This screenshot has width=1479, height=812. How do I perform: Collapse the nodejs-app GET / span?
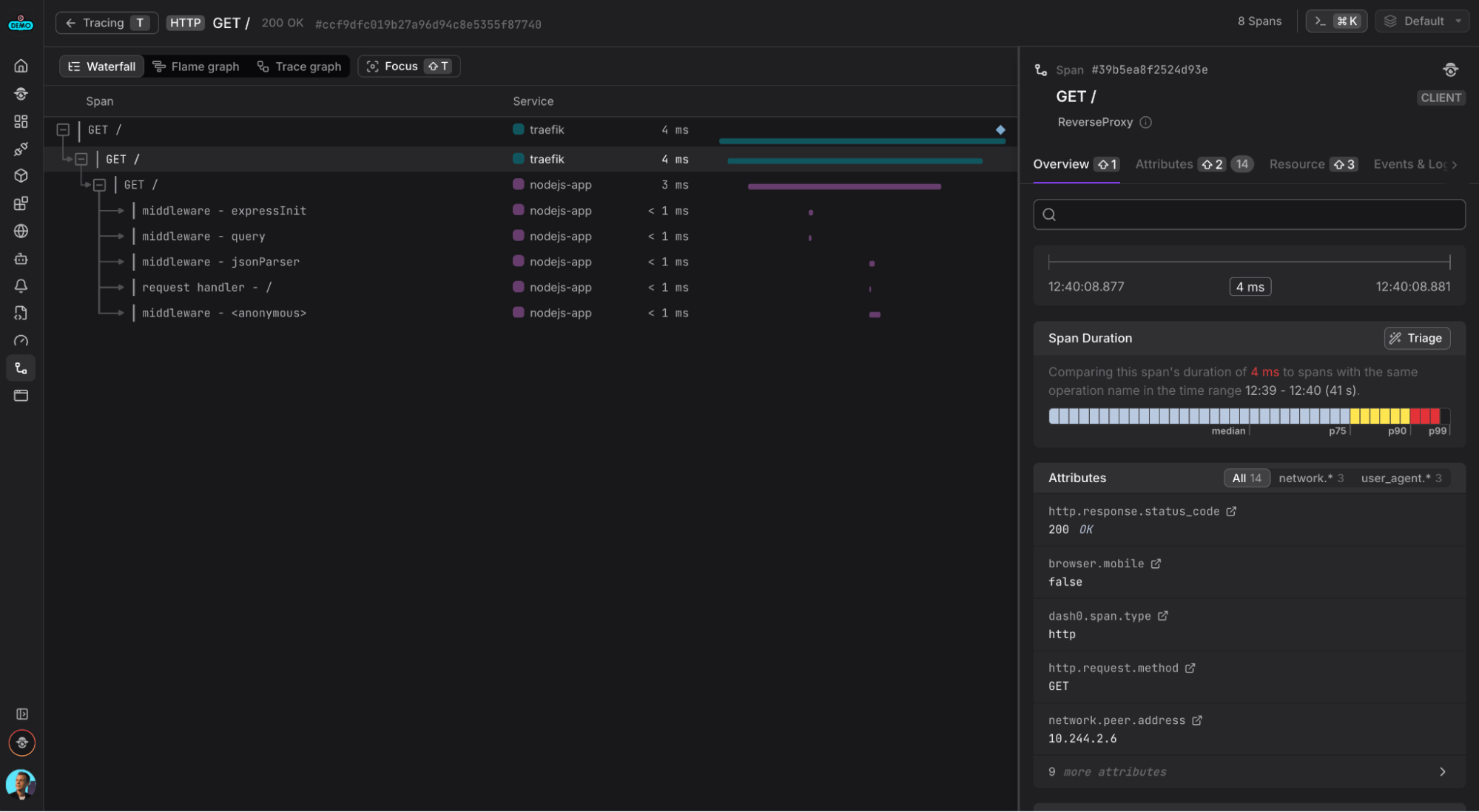click(99, 185)
